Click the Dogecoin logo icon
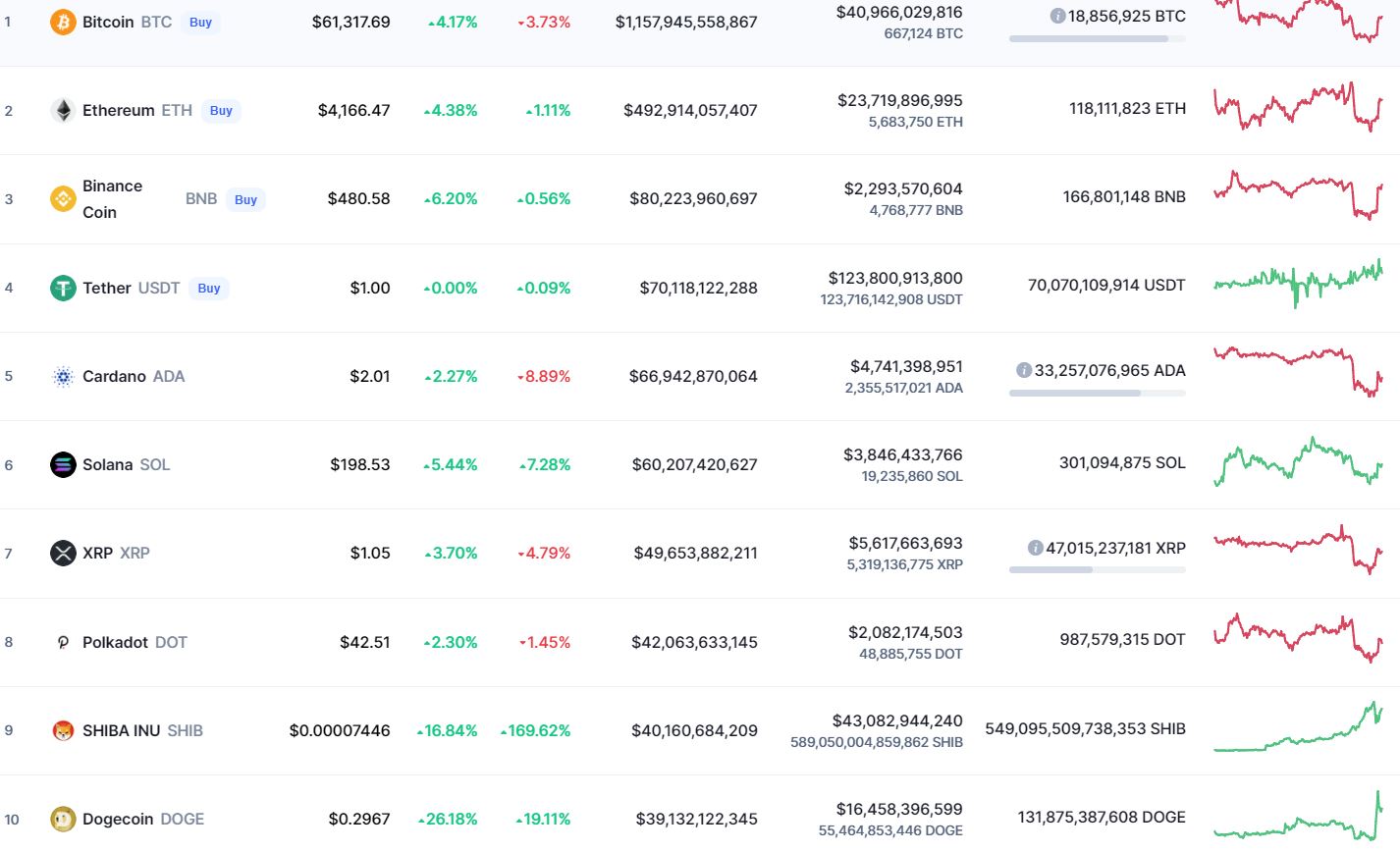1400x852 pixels. coord(63,819)
